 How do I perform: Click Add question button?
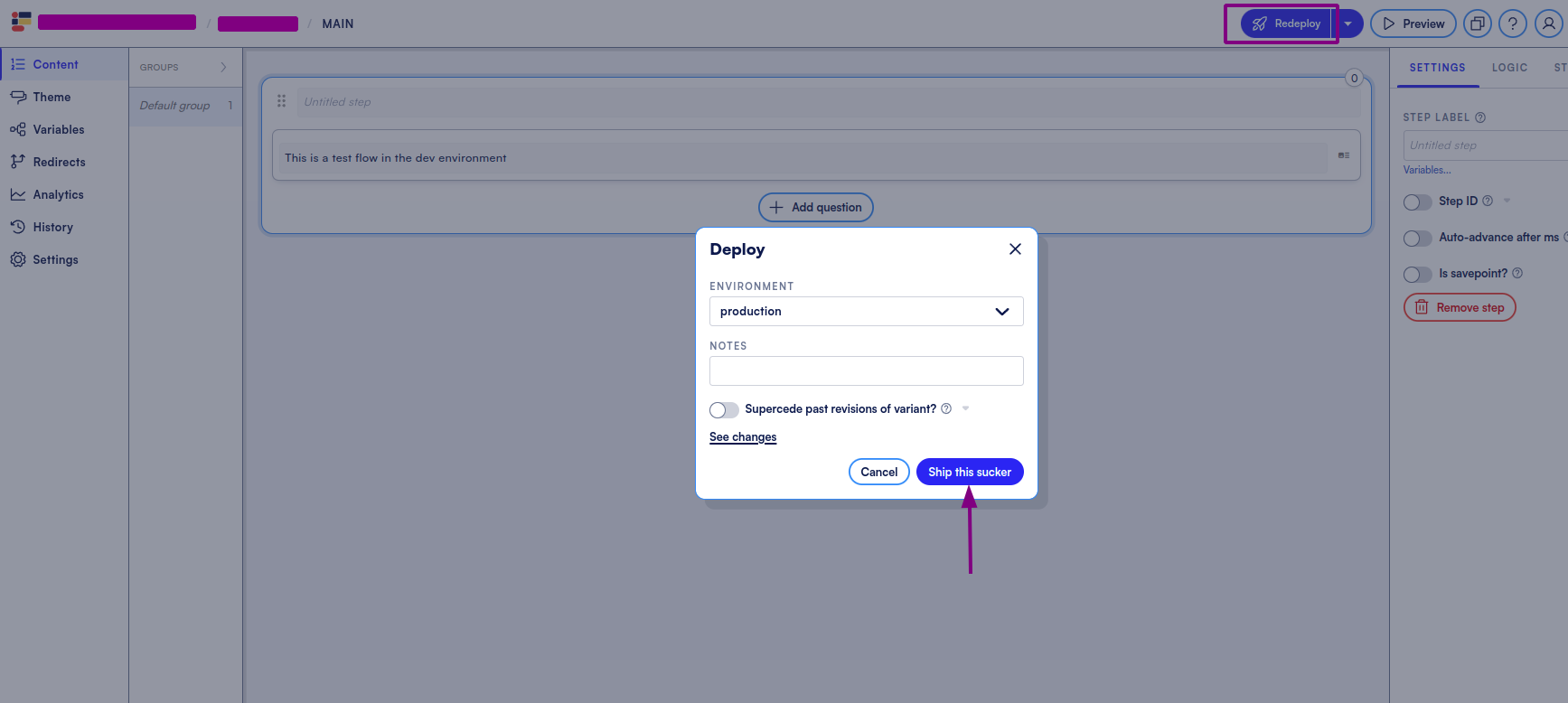click(x=815, y=207)
